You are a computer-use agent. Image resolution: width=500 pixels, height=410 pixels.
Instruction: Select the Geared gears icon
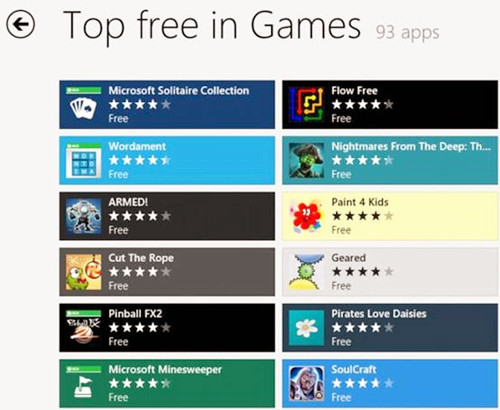[306, 272]
